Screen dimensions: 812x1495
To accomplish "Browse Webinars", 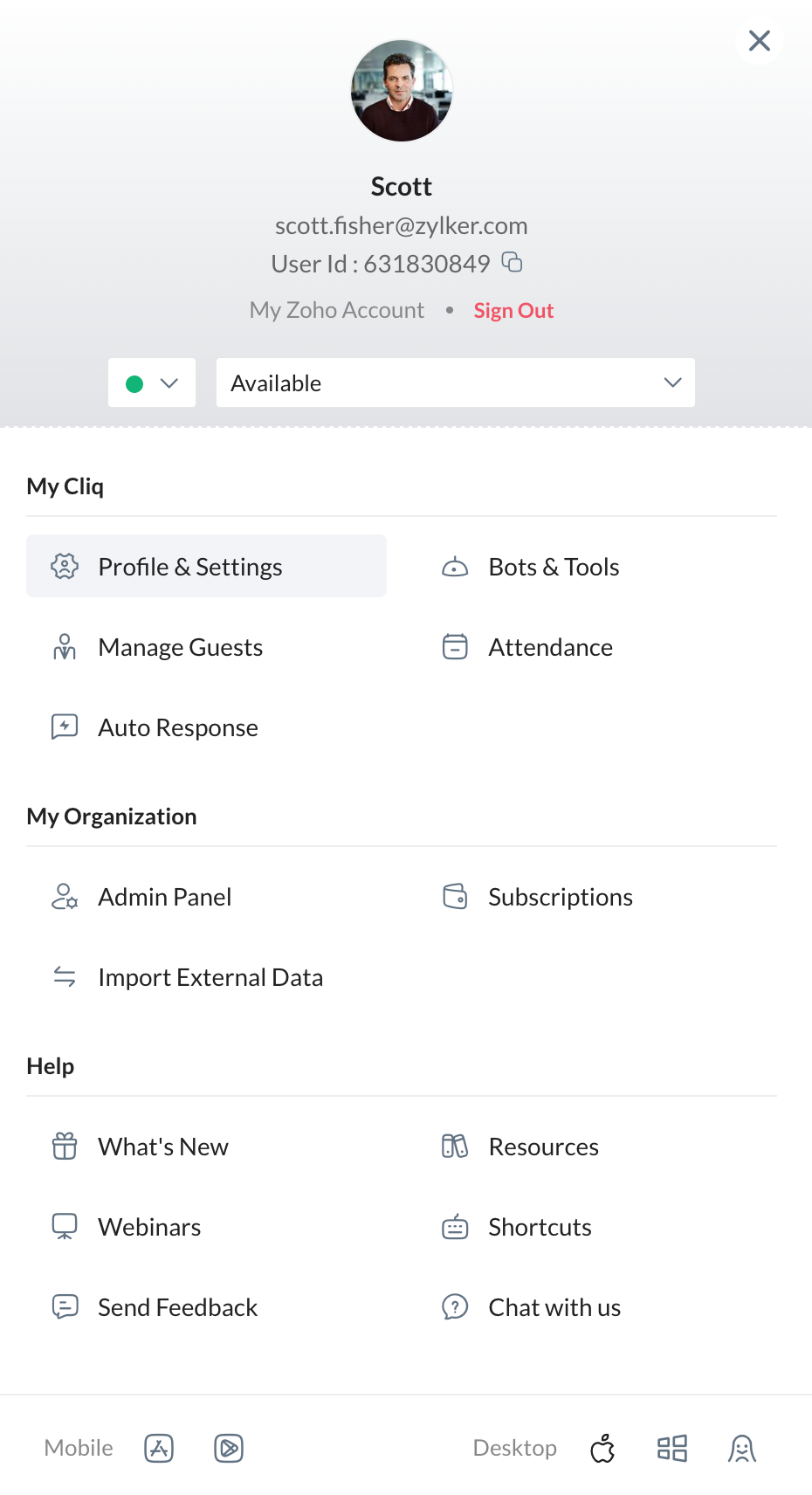I will [x=149, y=1227].
